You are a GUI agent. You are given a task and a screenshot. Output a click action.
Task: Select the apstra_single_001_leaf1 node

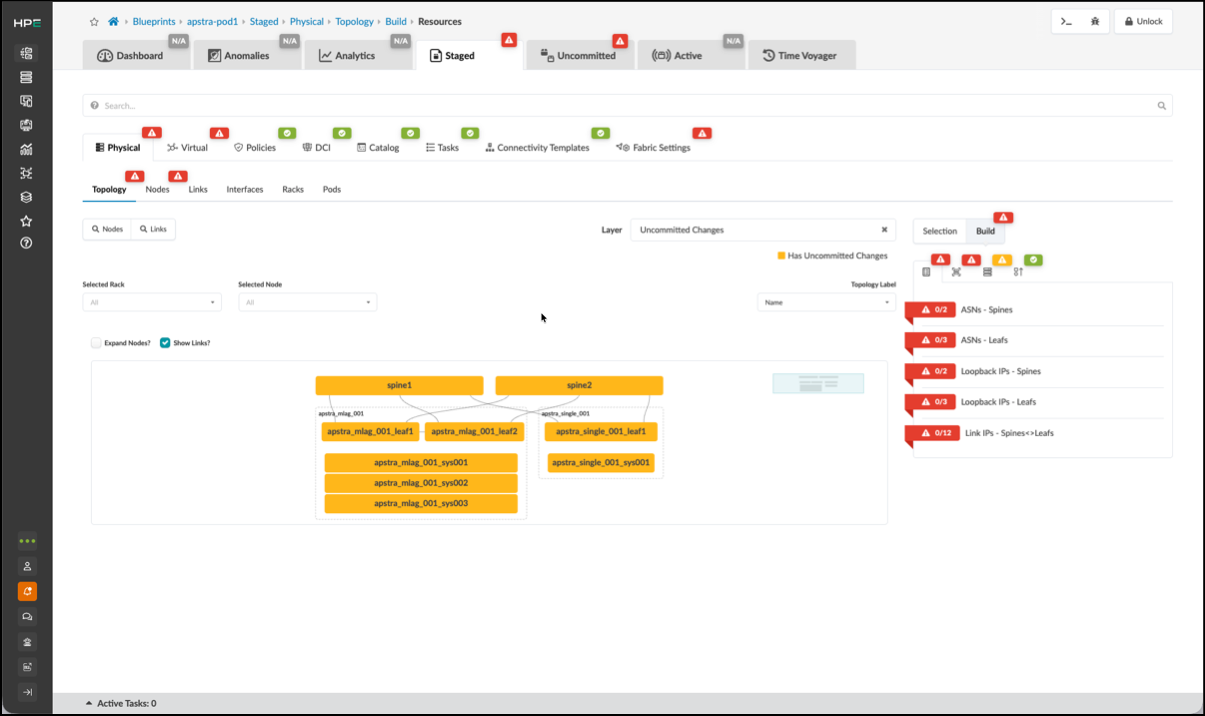coord(601,432)
